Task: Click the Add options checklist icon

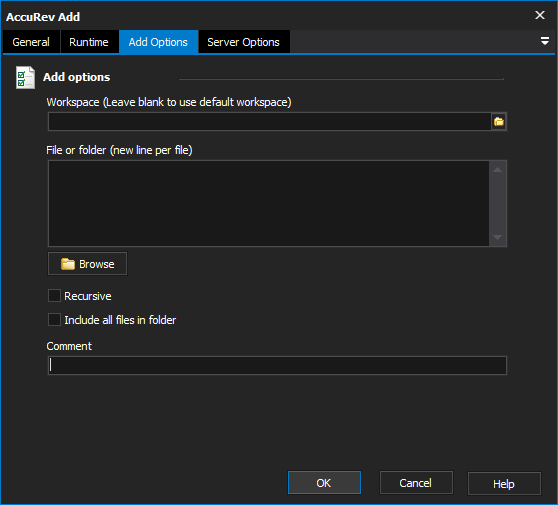Action: click(25, 78)
